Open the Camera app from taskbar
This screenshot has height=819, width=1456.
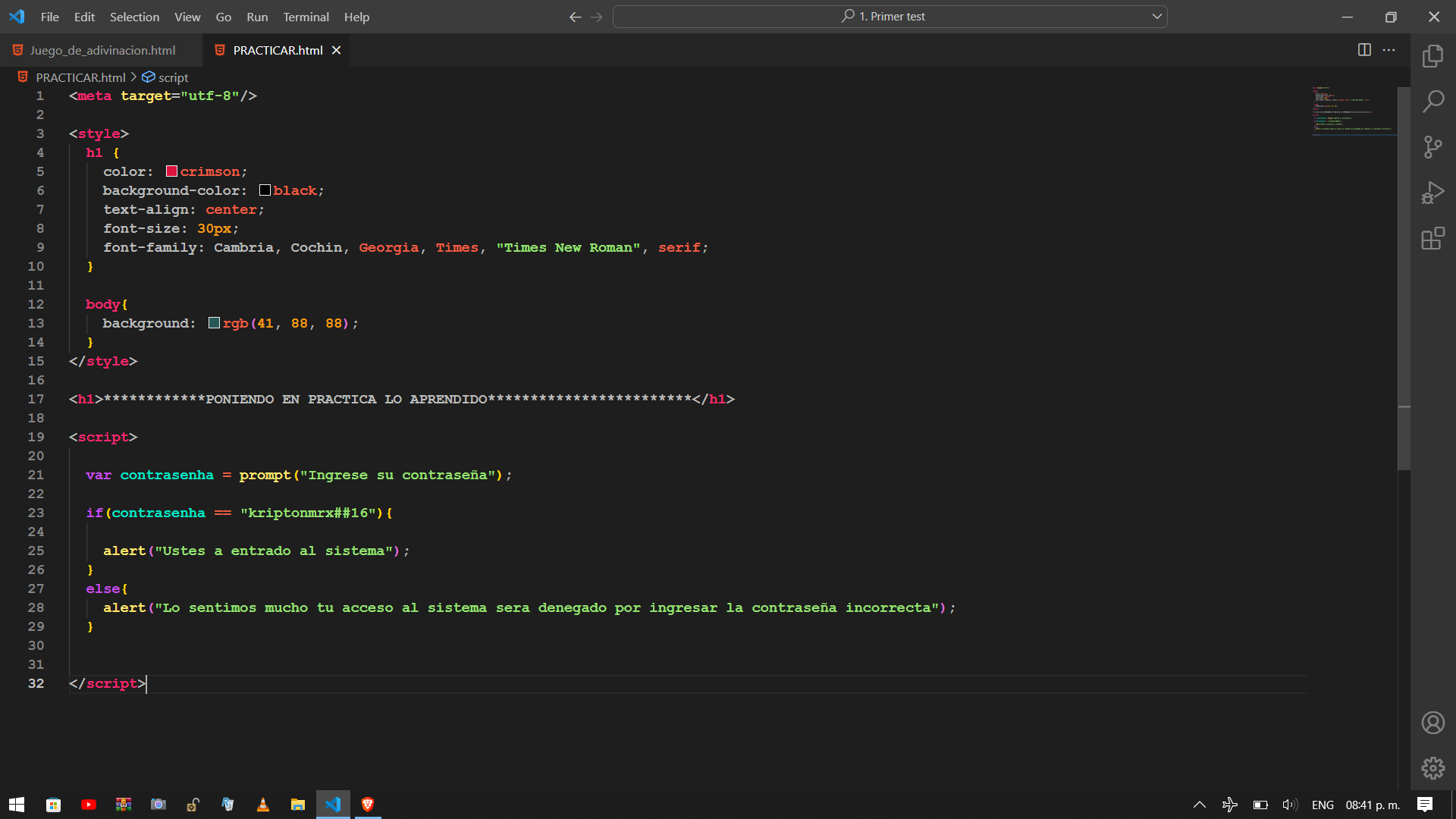158,805
